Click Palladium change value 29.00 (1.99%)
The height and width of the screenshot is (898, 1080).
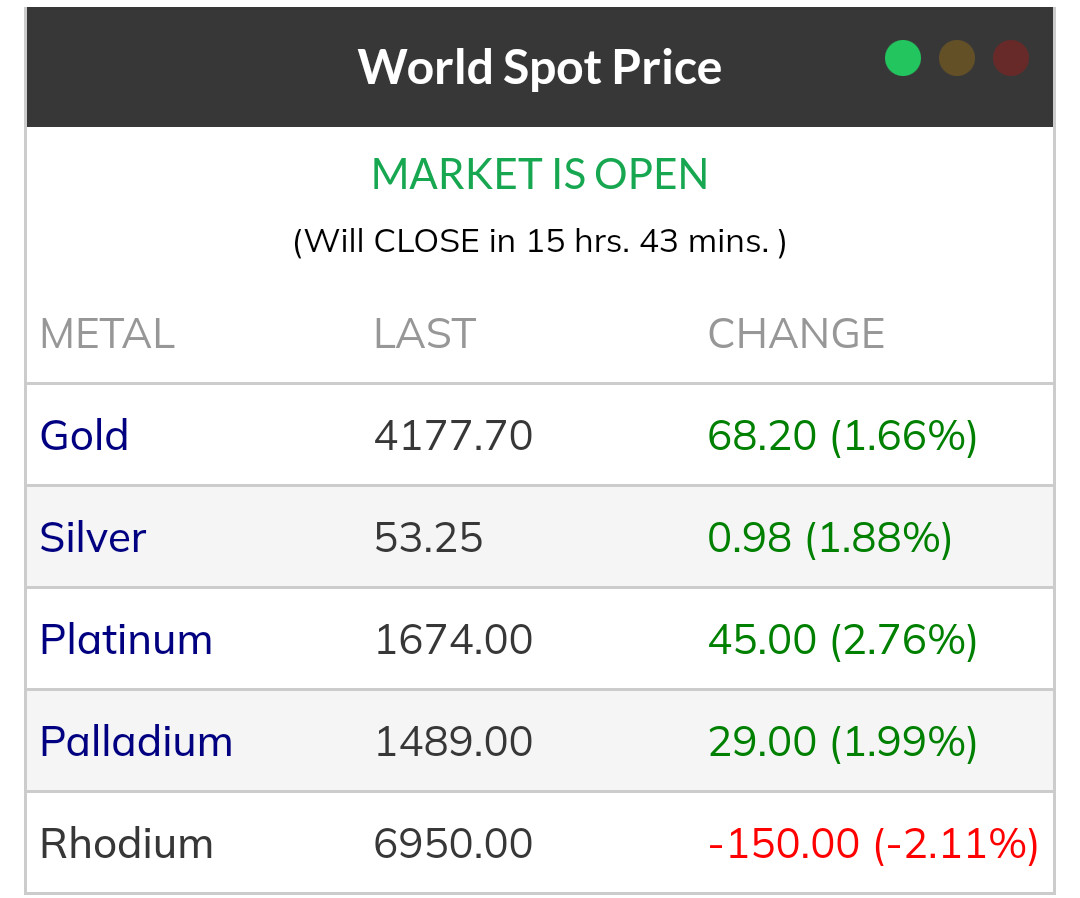pyautogui.click(x=842, y=742)
